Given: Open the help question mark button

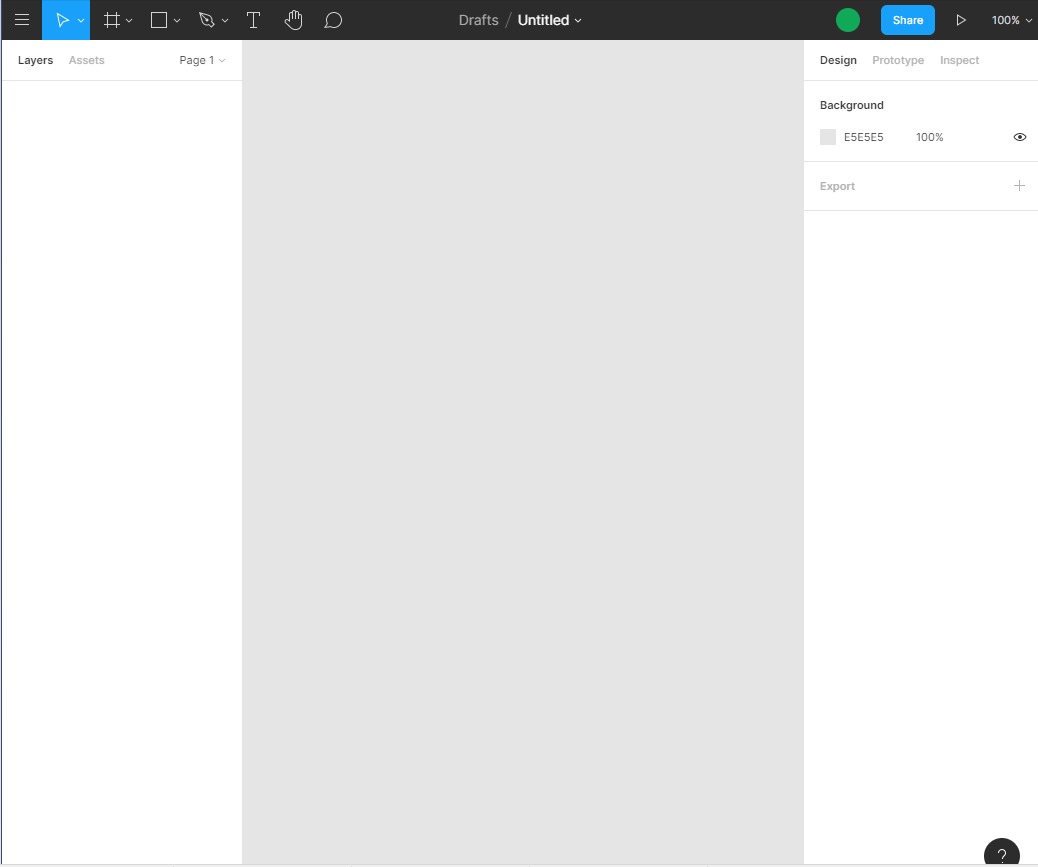Looking at the screenshot, I should [x=1002, y=854].
